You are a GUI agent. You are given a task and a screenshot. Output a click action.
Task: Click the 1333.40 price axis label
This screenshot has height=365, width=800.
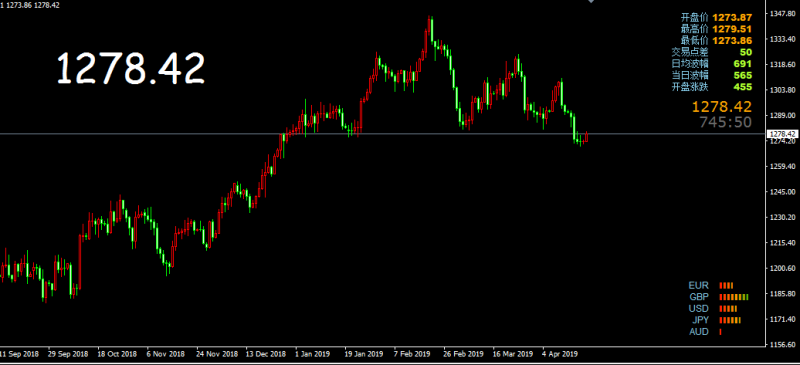tap(784, 39)
